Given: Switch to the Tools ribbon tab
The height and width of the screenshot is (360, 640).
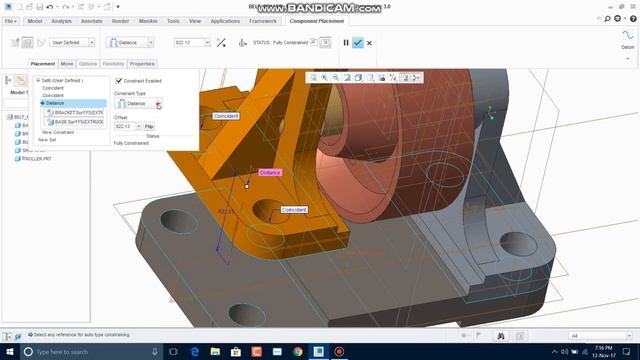Looking at the screenshot, I should [x=173, y=21].
